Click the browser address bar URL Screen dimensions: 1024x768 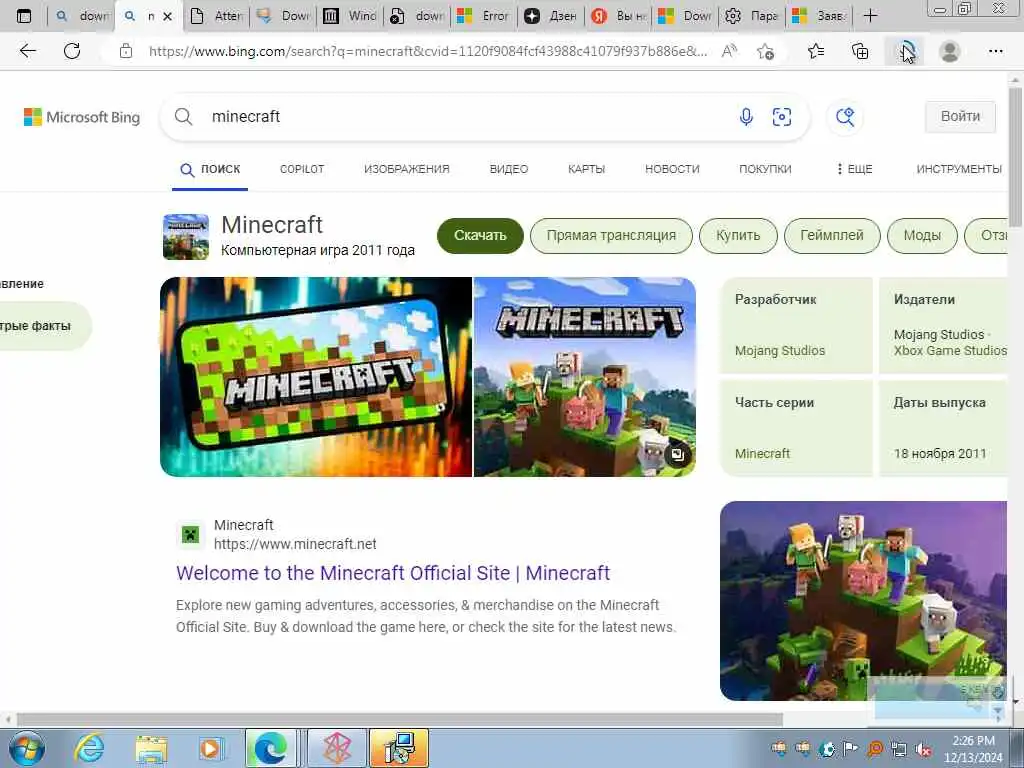click(428, 51)
